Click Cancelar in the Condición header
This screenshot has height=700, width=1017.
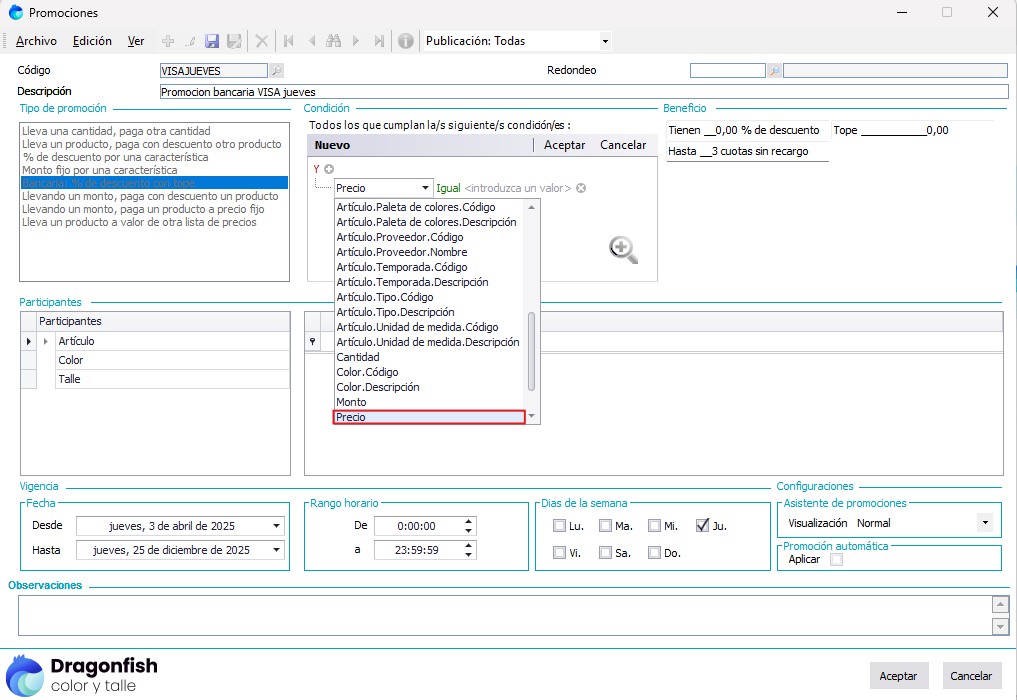click(623, 145)
